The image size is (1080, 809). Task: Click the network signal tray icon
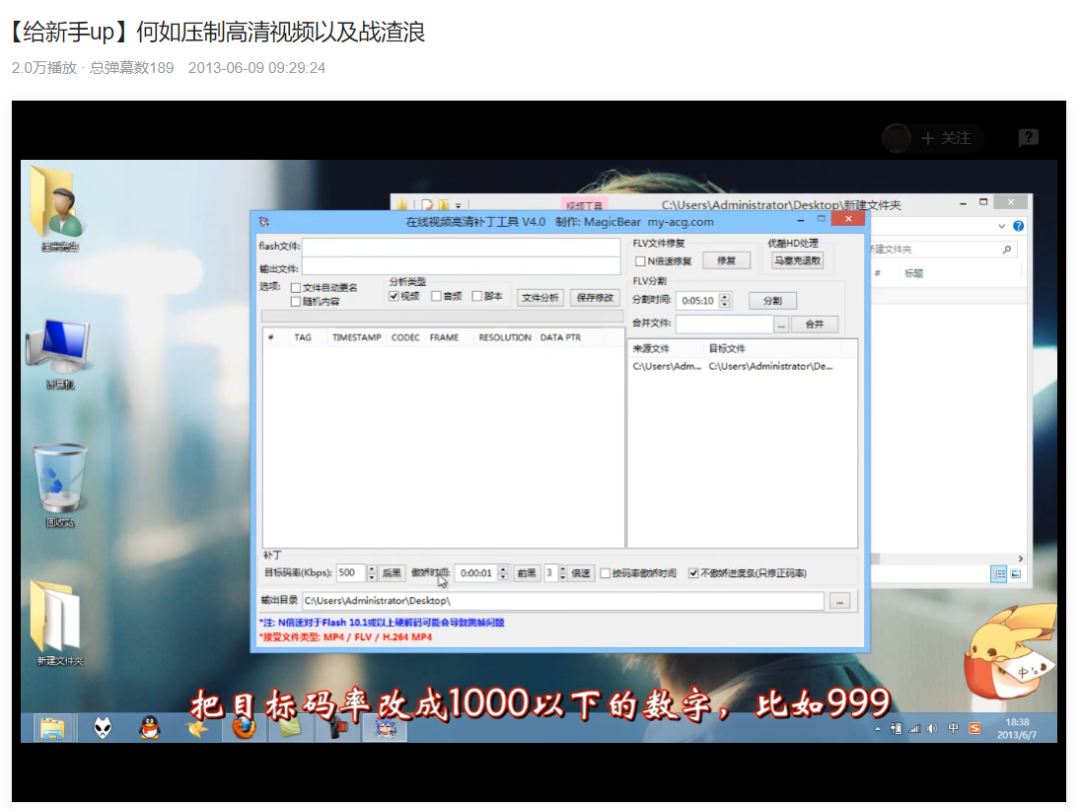914,728
